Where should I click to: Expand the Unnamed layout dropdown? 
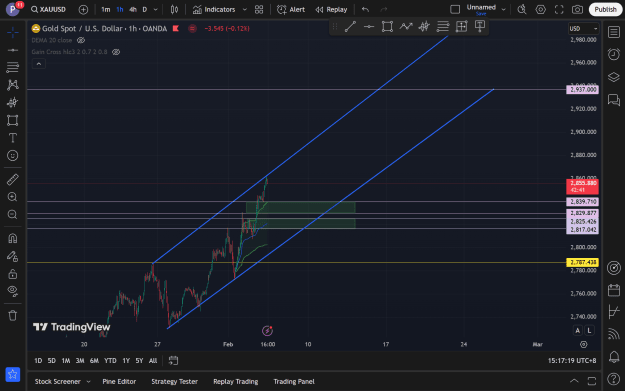coord(503,10)
